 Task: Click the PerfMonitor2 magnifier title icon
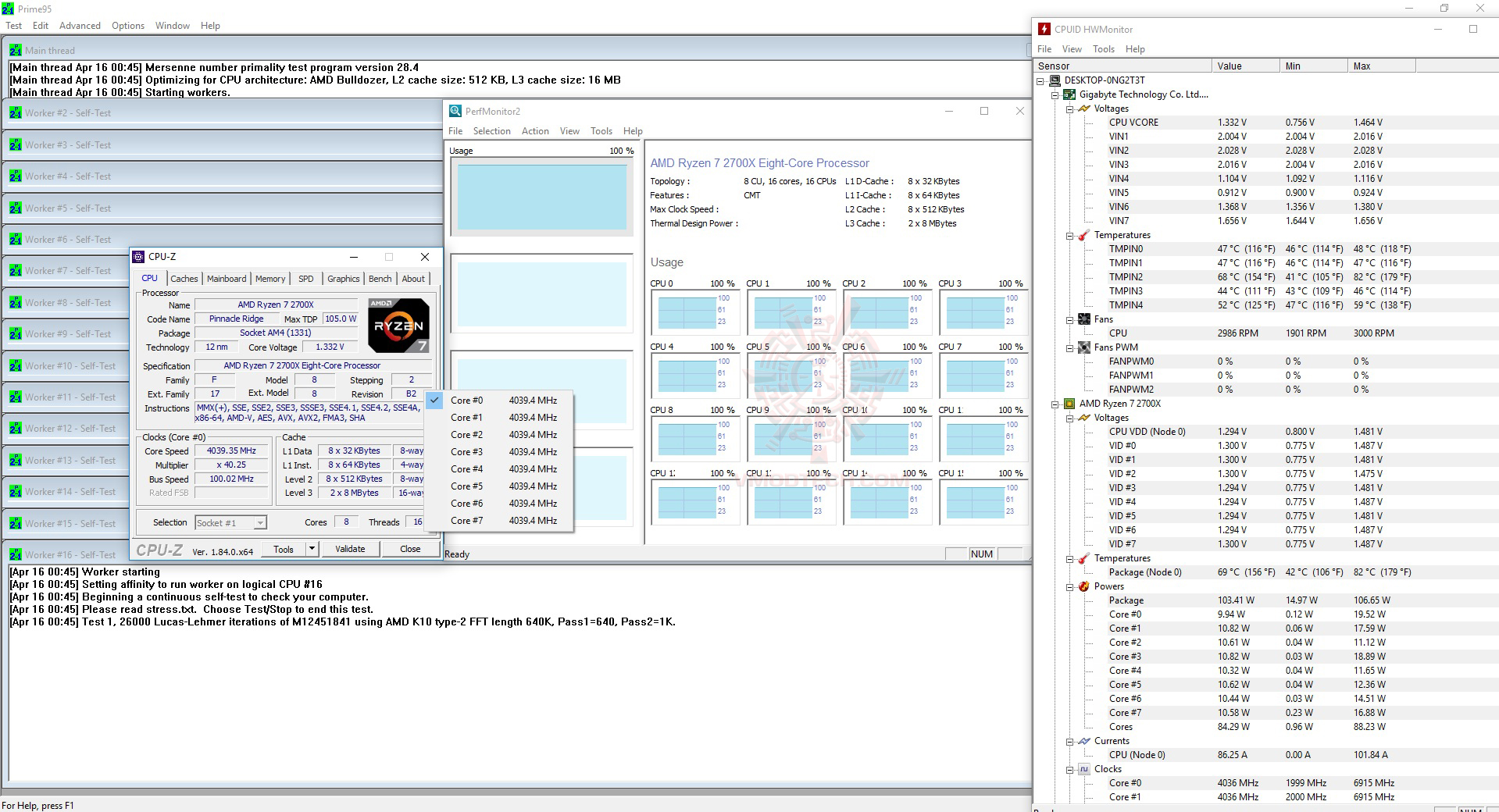point(455,111)
